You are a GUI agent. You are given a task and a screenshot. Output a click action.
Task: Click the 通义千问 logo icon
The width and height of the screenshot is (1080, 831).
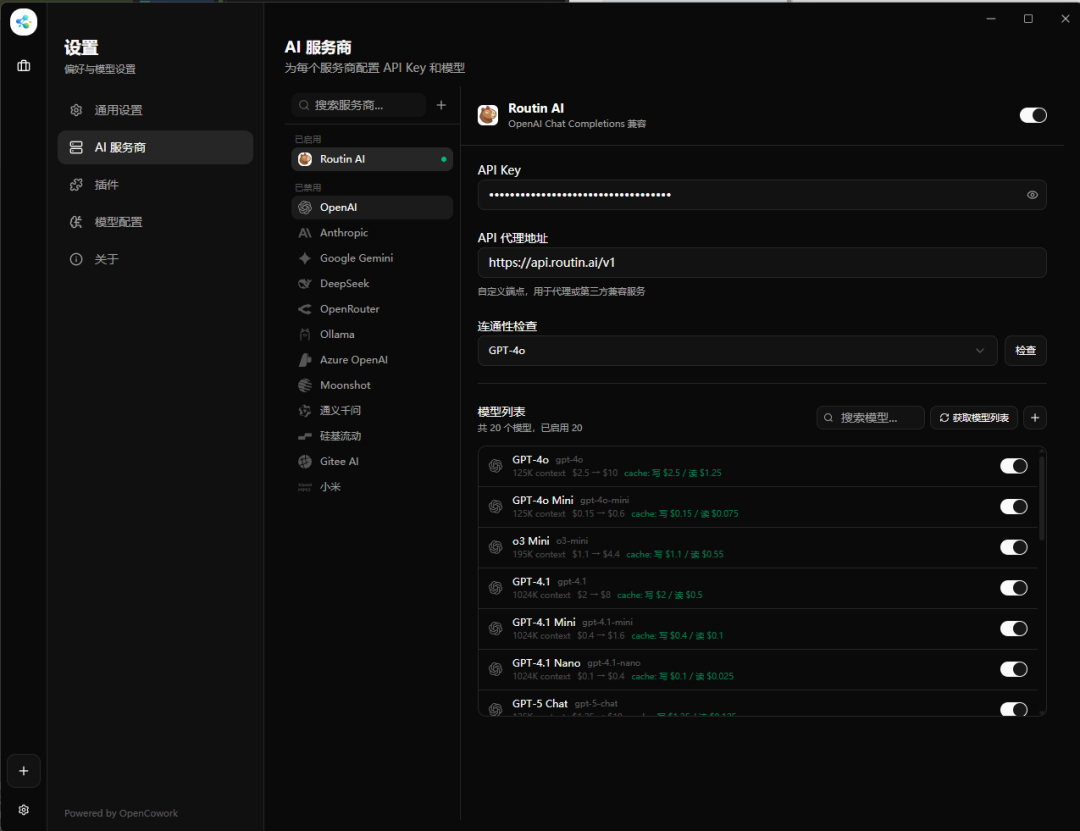pyautogui.click(x=304, y=411)
